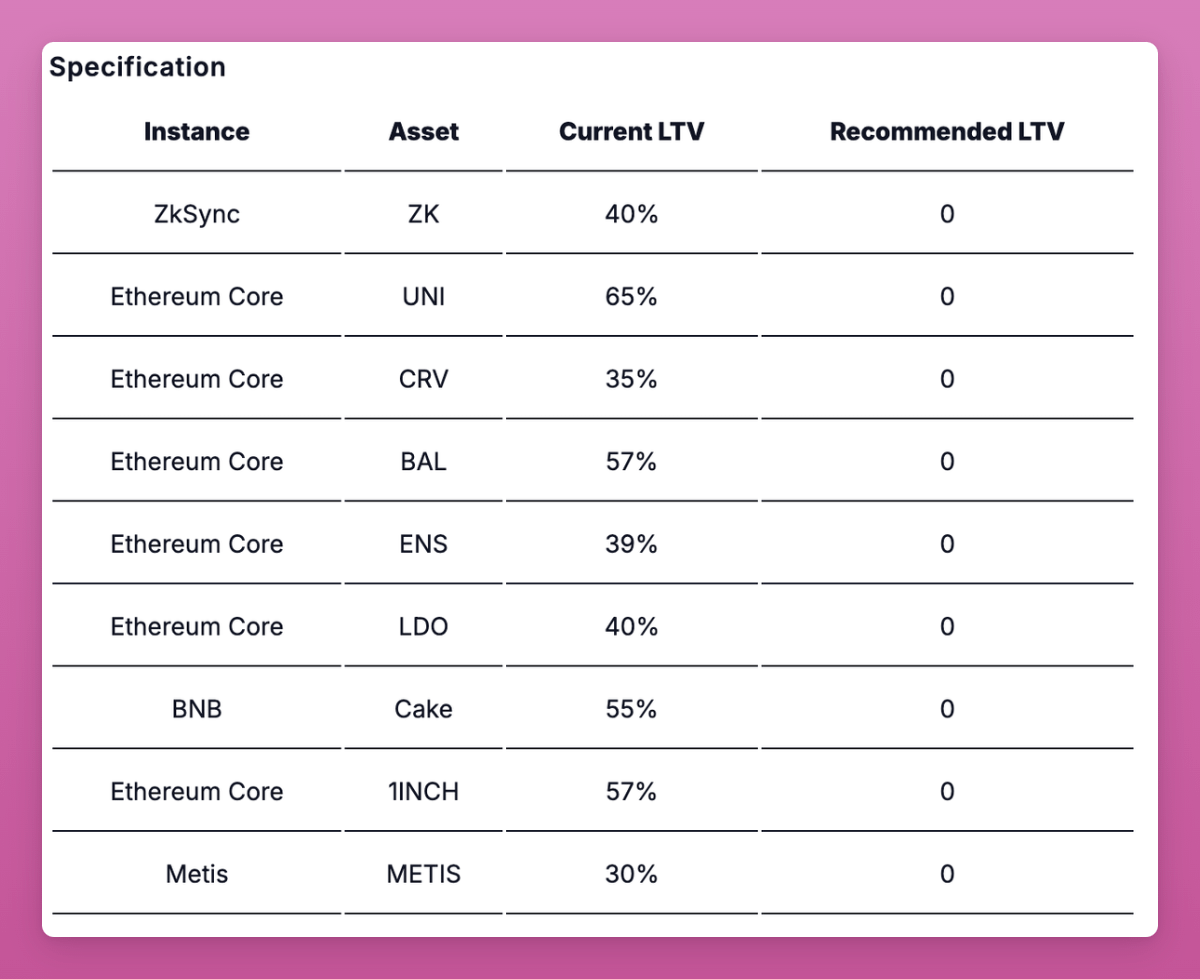Select the 30% Current LTV value

point(631,874)
